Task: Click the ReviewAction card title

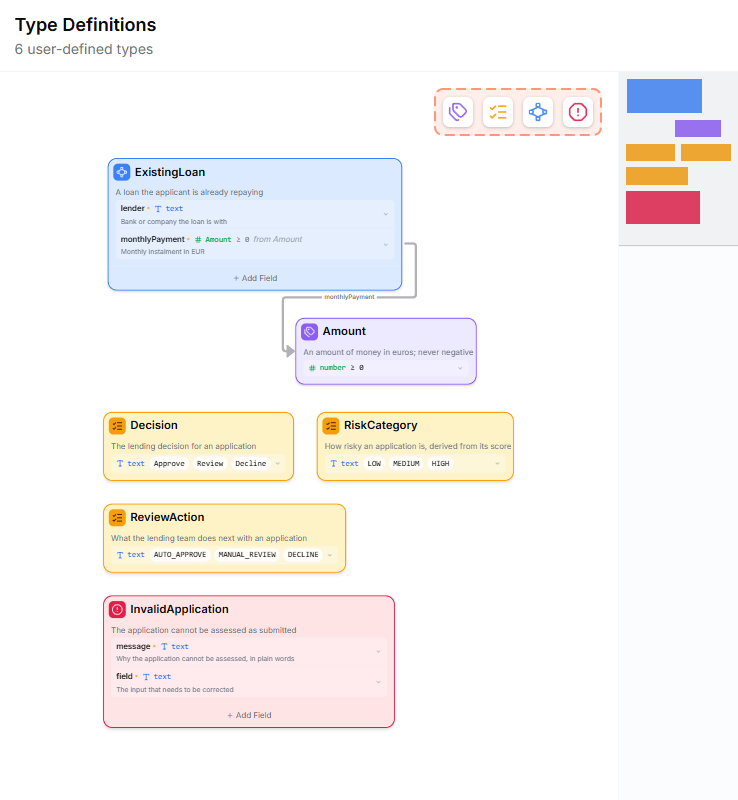Action: 167,517
